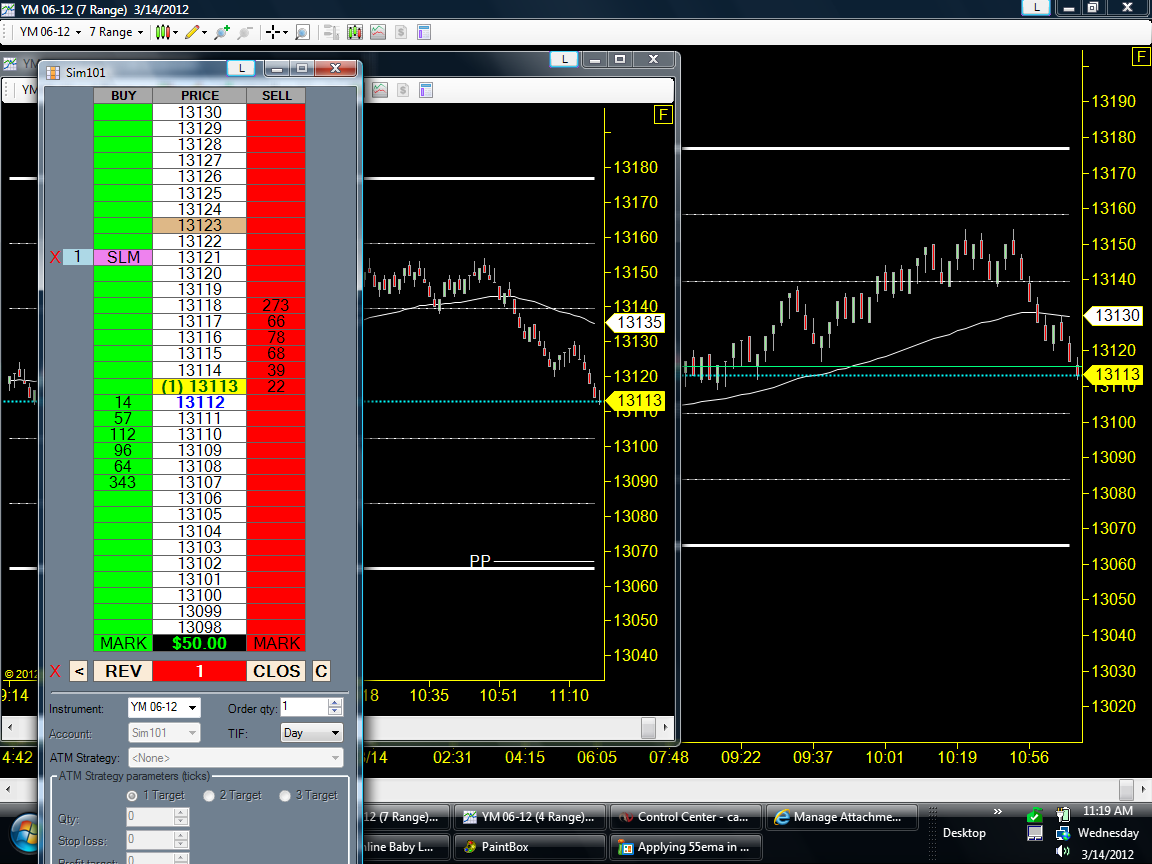Open the 7 Range interval dropdown
Viewport: 1152px width, 864px height.
tap(116, 32)
